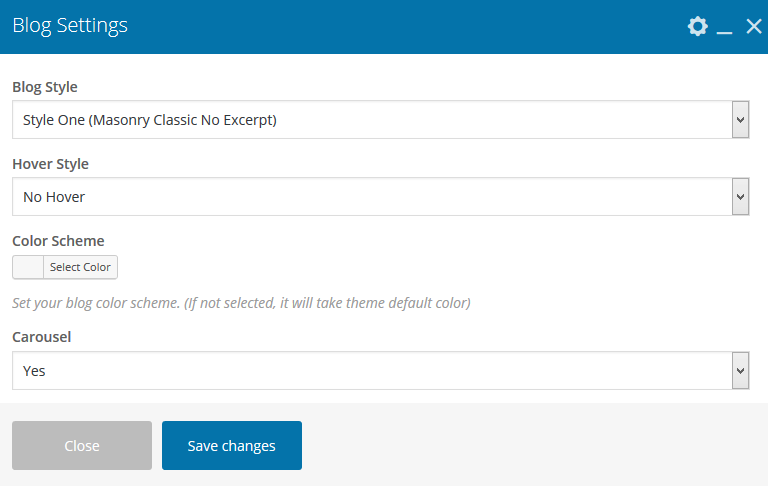This screenshot has width=768, height=486.
Task: Click the Blog Settings title text
Action: (x=70, y=26)
